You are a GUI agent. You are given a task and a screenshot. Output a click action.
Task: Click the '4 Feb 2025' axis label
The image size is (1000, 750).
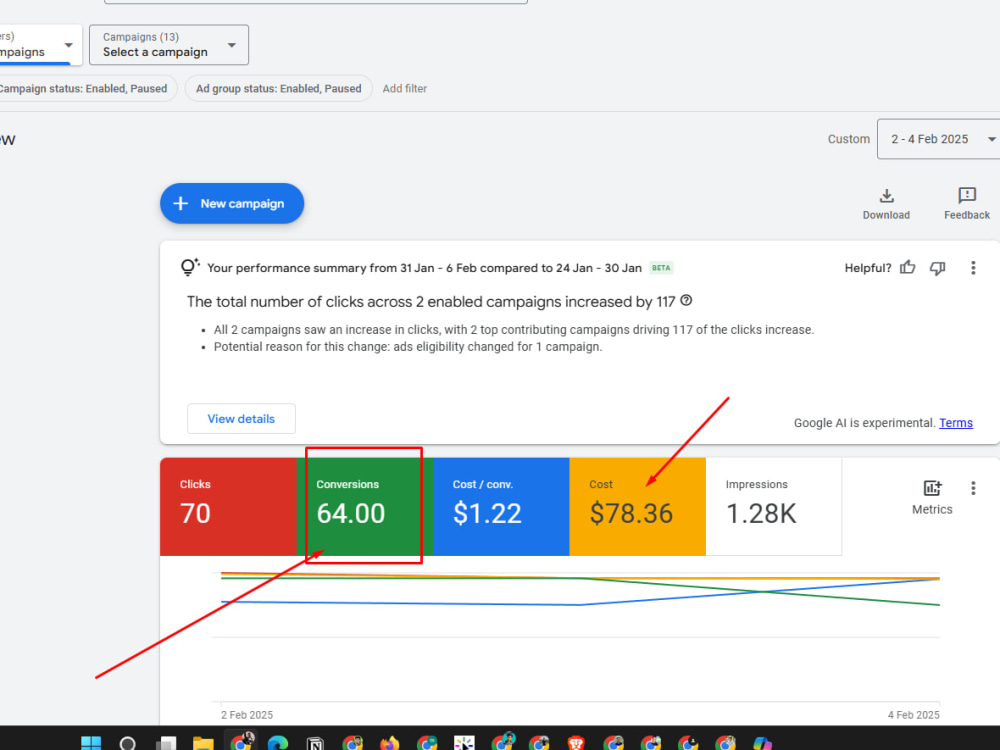coord(913,715)
